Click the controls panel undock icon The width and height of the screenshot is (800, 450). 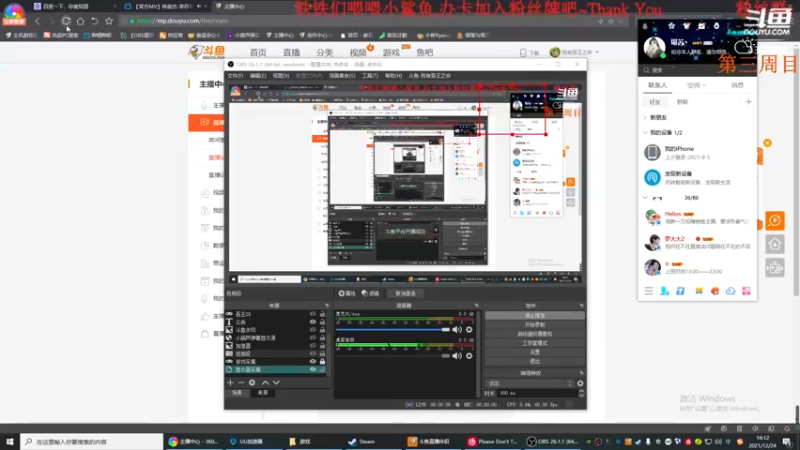581,306
